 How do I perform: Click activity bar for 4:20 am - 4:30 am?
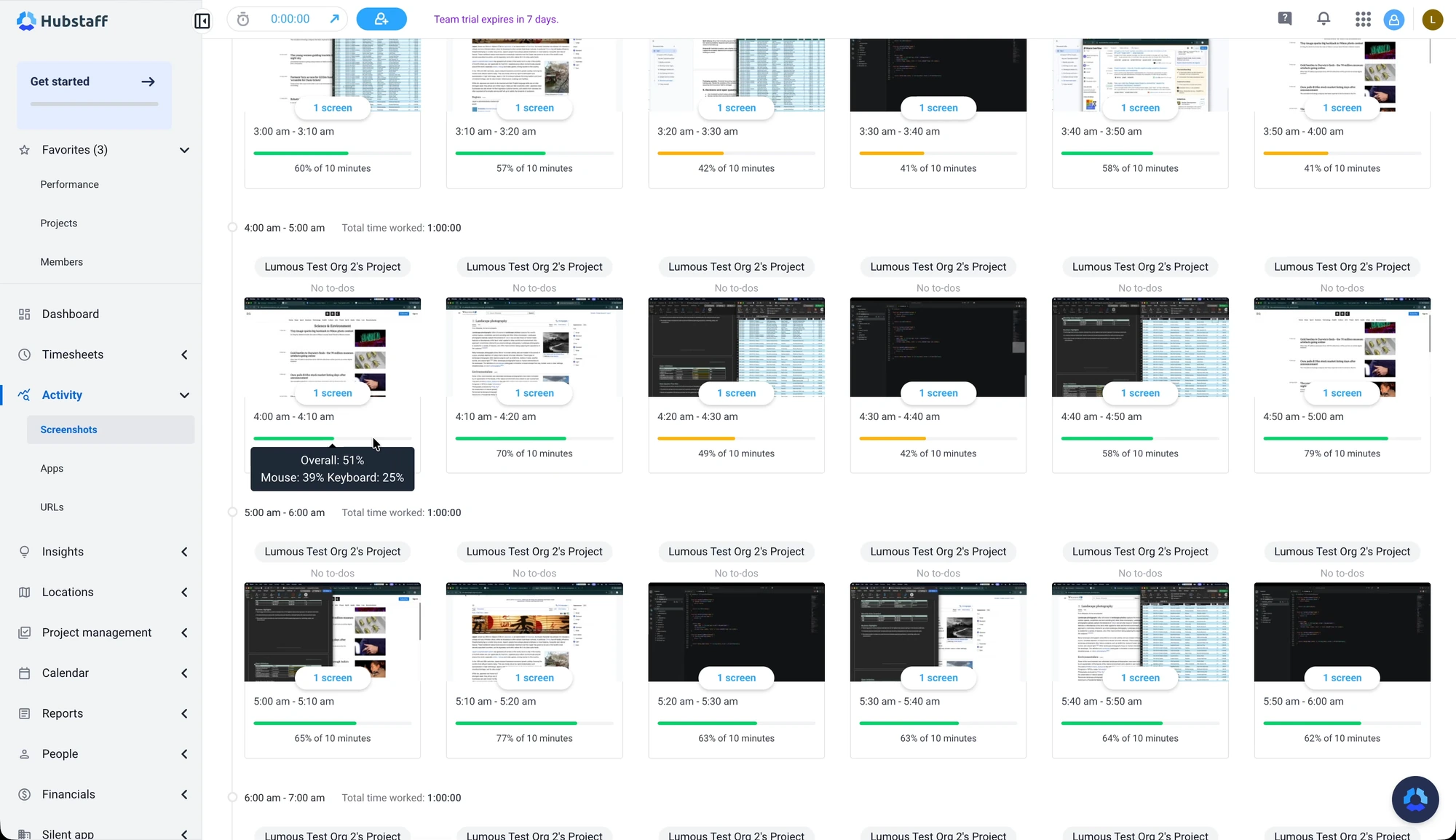736,438
